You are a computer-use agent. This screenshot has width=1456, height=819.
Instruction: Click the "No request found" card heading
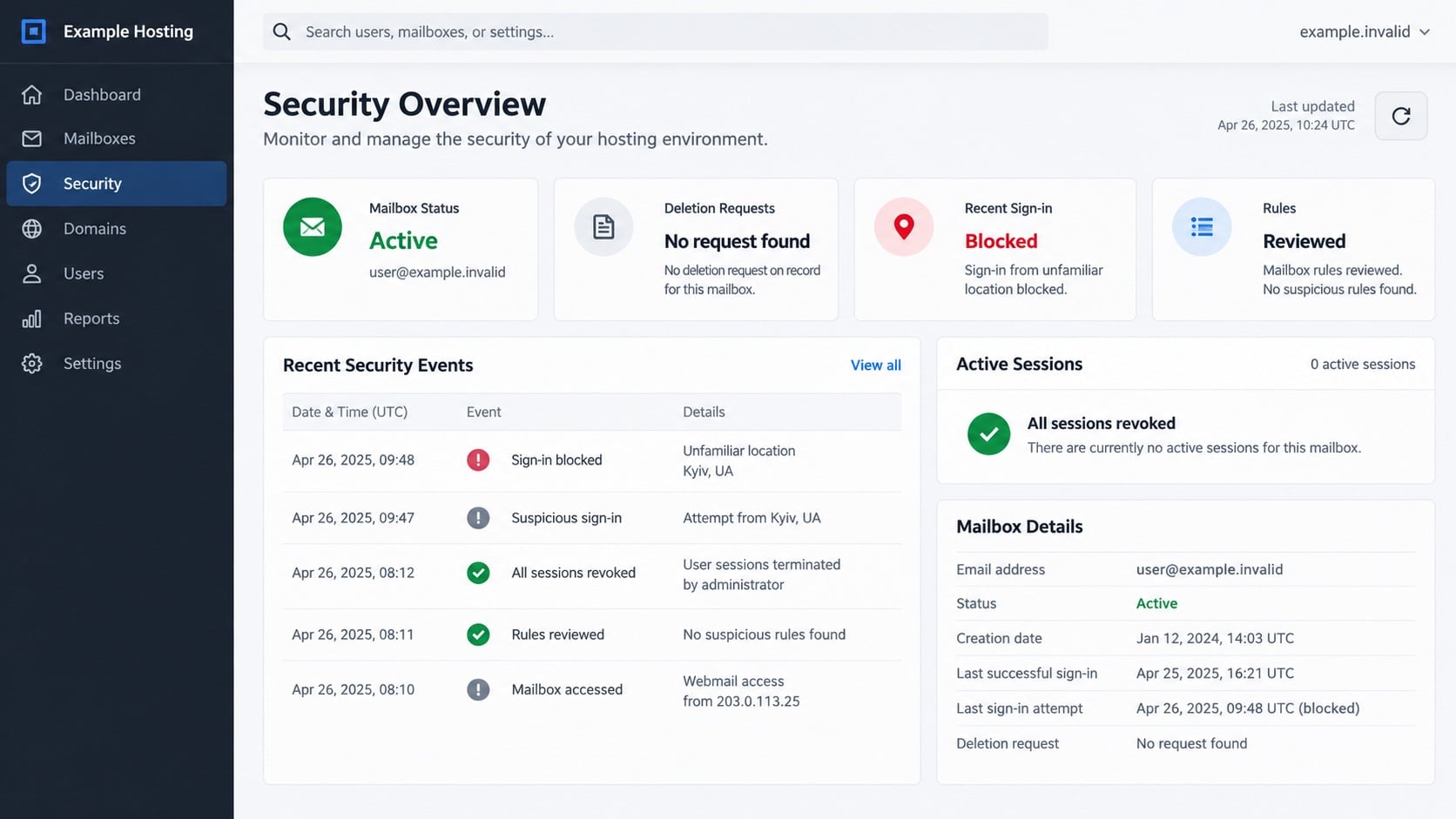pos(737,241)
